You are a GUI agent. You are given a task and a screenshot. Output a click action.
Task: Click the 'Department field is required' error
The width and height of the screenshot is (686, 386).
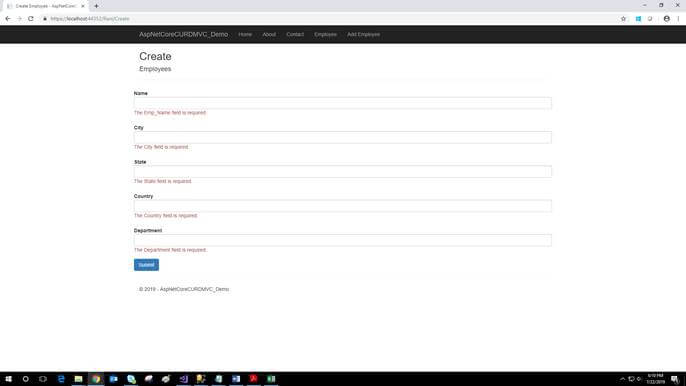click(x=170, y=250)
